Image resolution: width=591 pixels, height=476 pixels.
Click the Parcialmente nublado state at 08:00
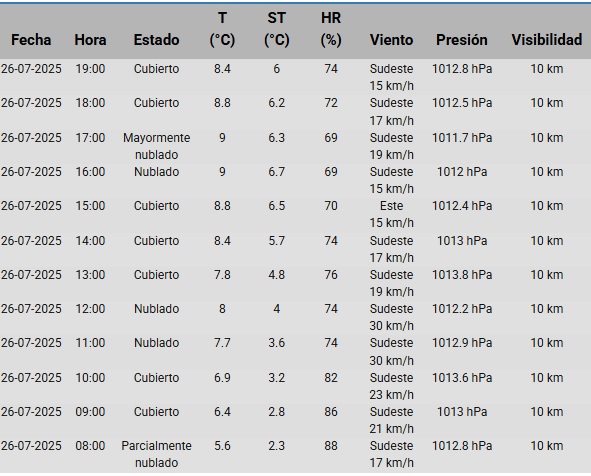(x=156, y=454)
